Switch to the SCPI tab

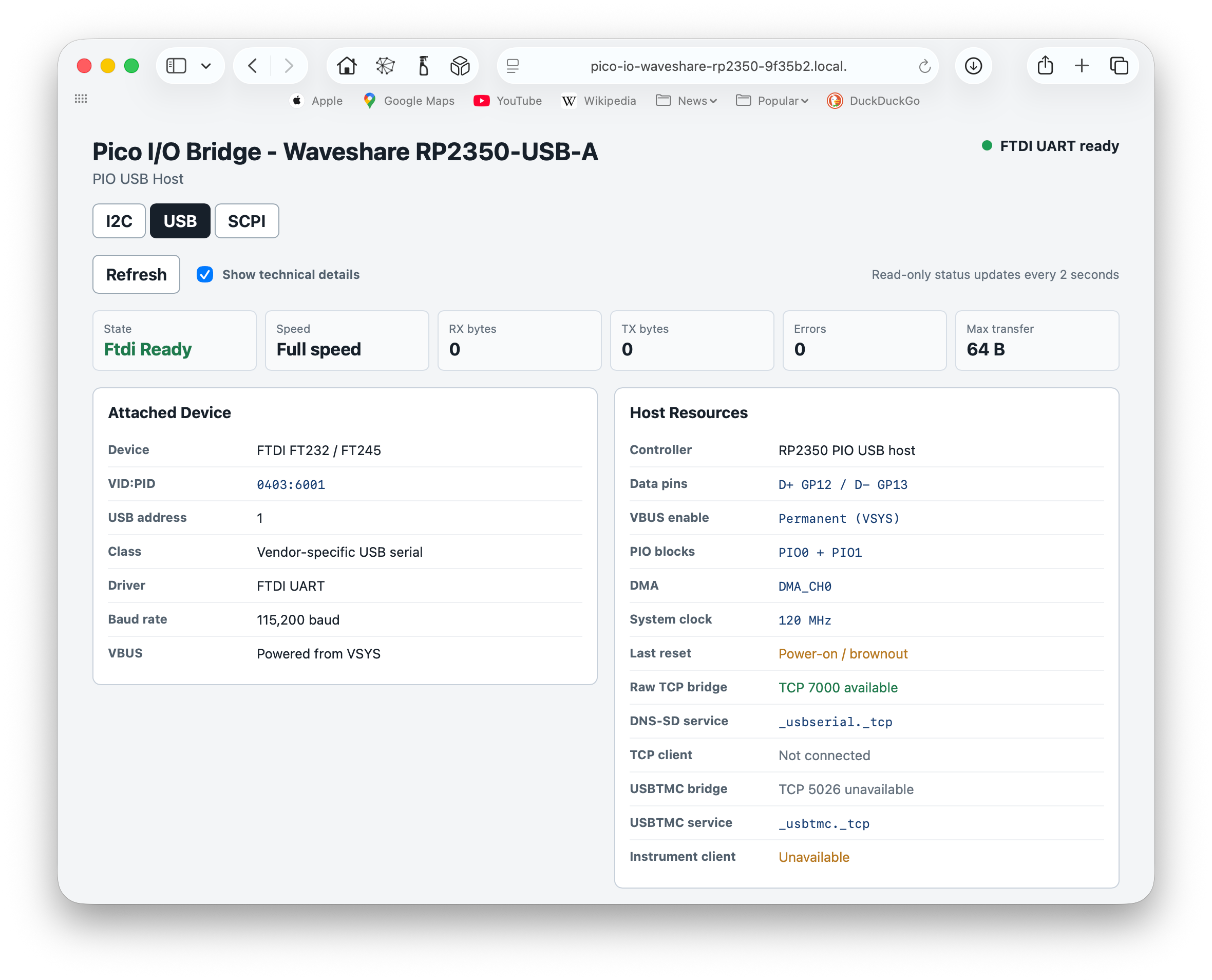[x=247, y=221]
